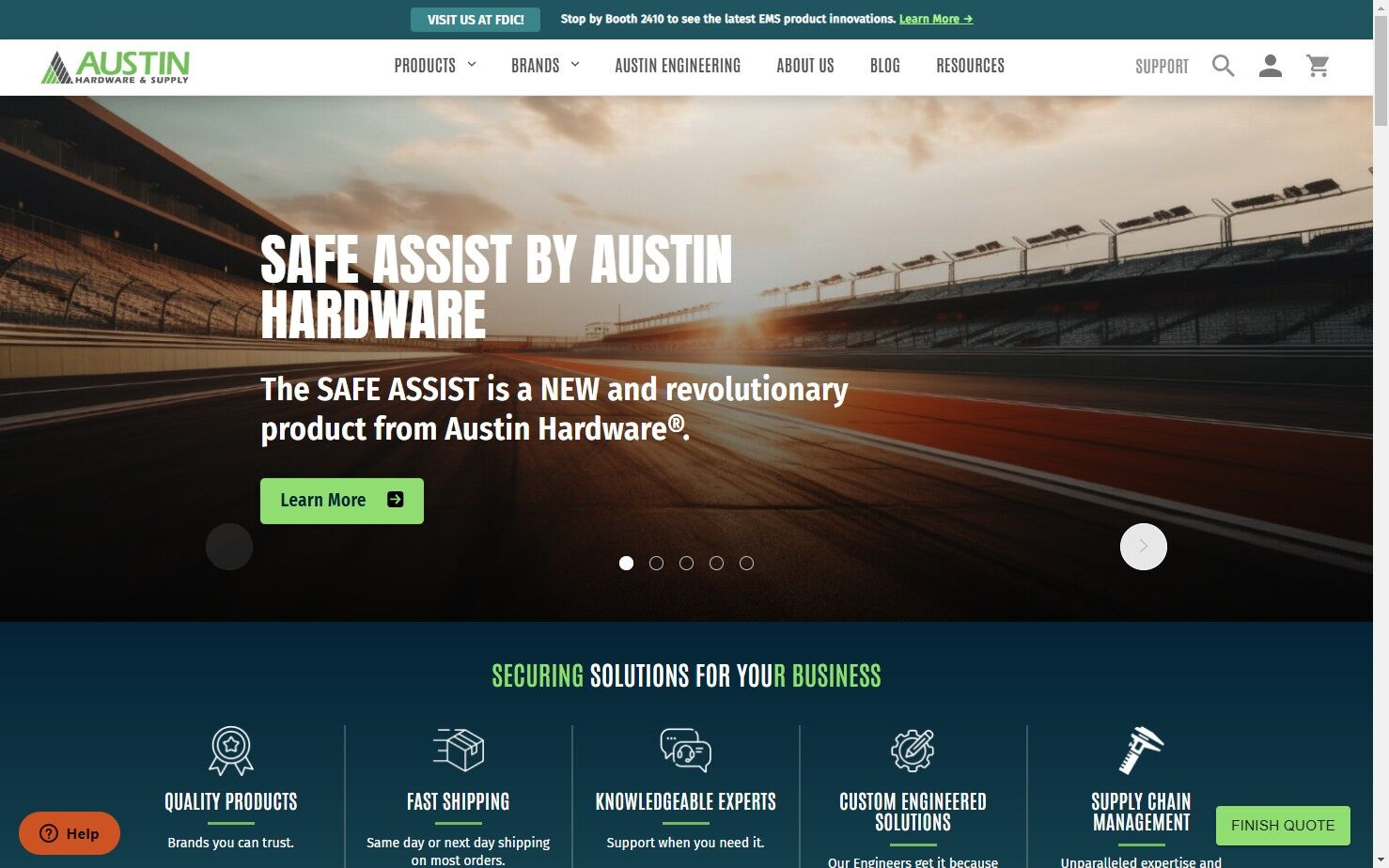Click the Austin Hardware & Supply logo
1389x868 pixels.
[116, 67]
